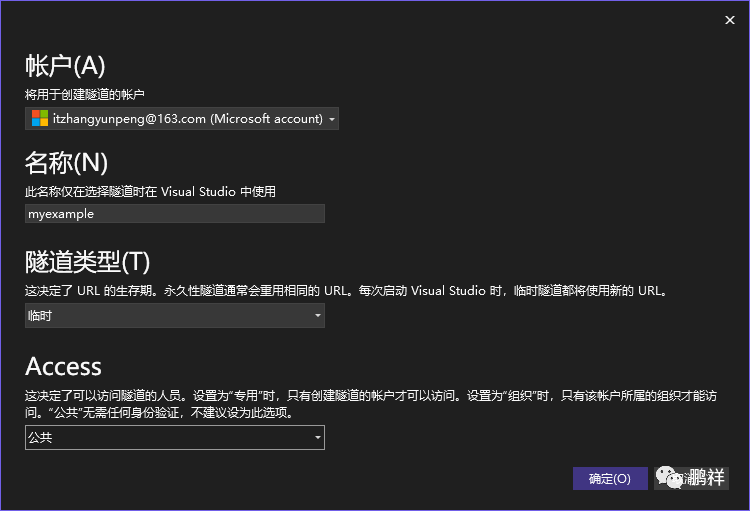This screenshot has height=511, width=750.
Task: Click the description mentioning Visual Studio 中使用
Action: tap(150, 192)
